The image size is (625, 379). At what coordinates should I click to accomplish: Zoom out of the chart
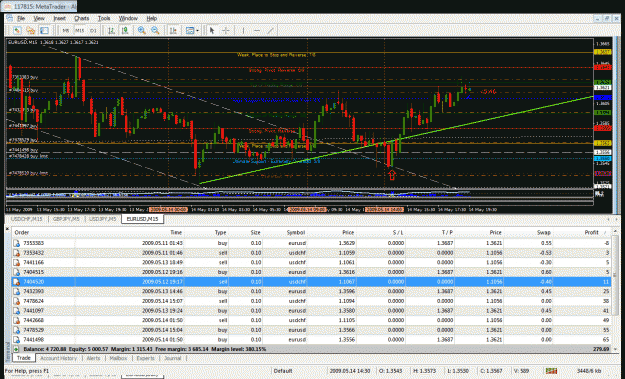(155, 30)
